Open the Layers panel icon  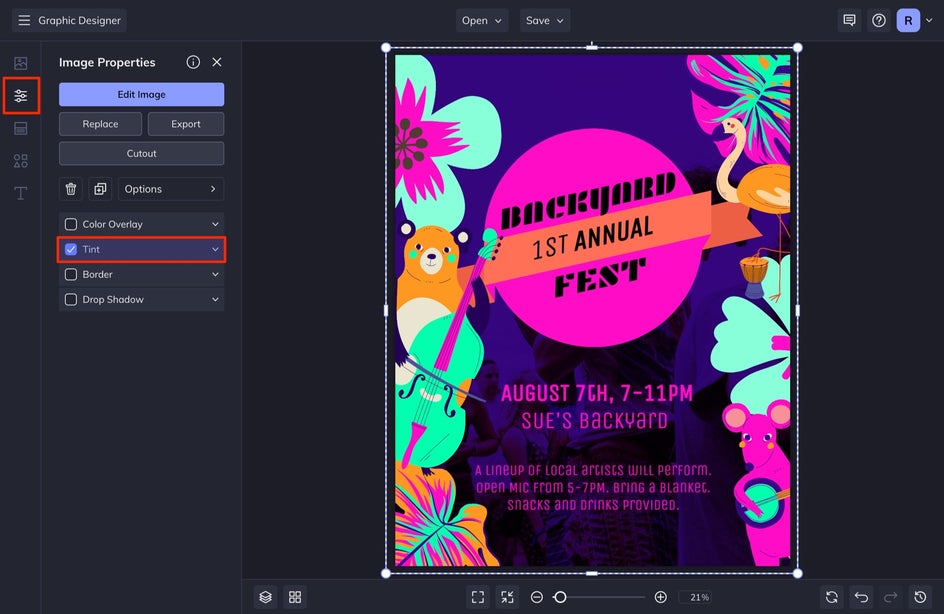265,597
